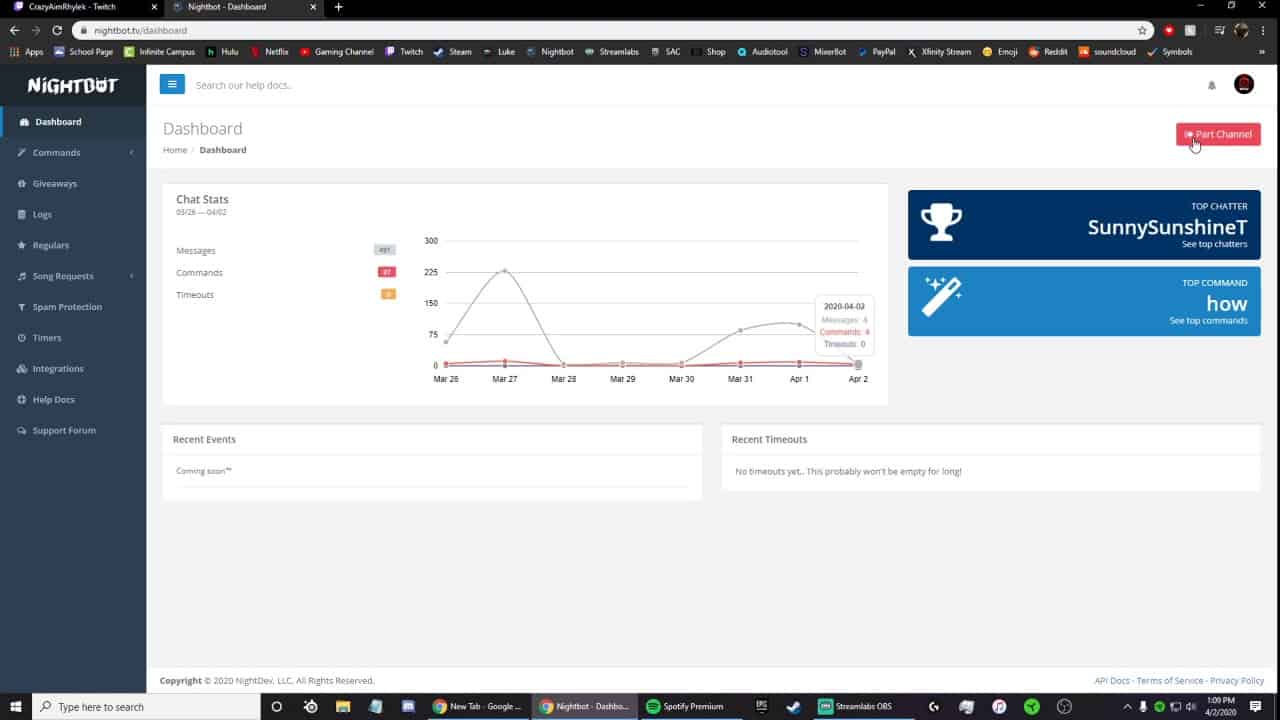Open the Privacy Policy footer link

click(x=1237, y=681)
